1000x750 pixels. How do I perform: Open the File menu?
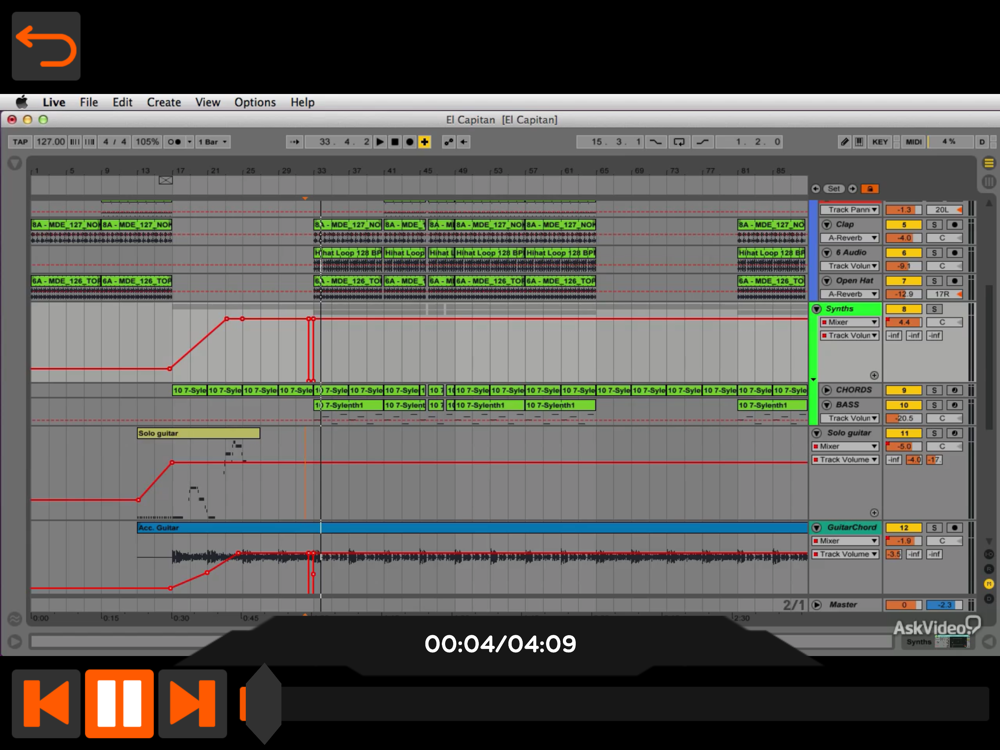point(89,102)
